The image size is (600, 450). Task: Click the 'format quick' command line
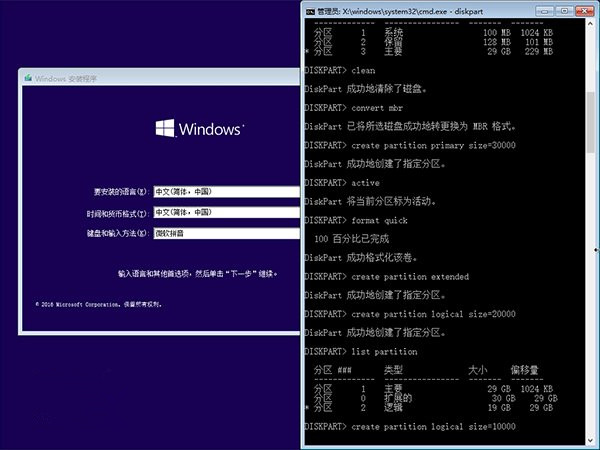click(x=356, y=220)
